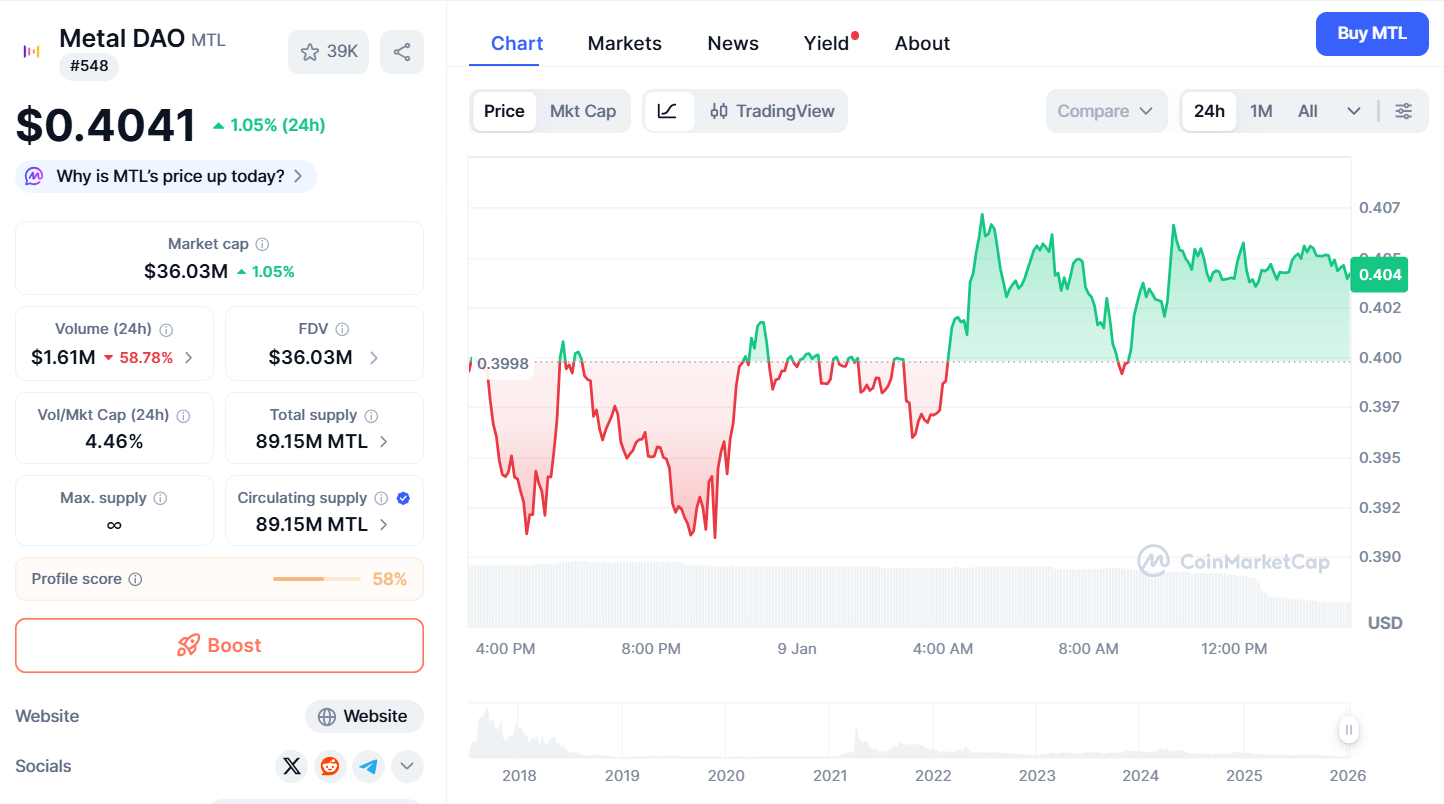Open the X (Twitter) social link
The image size is (1444, 804).
(291, 767)
